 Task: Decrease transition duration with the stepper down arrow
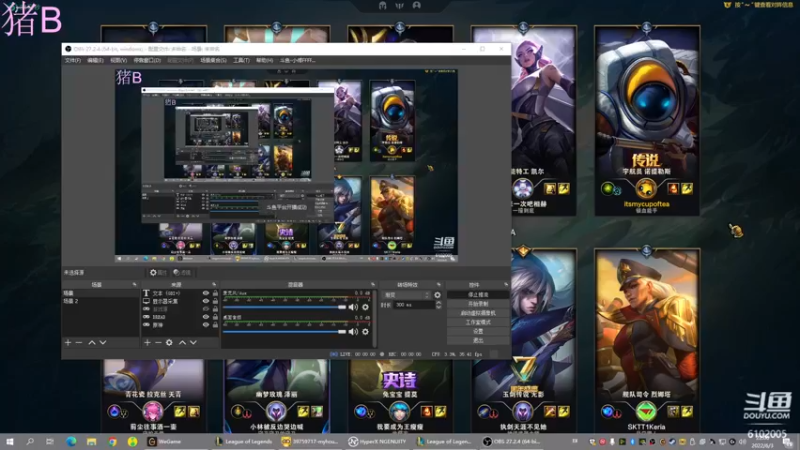(438, 307)
